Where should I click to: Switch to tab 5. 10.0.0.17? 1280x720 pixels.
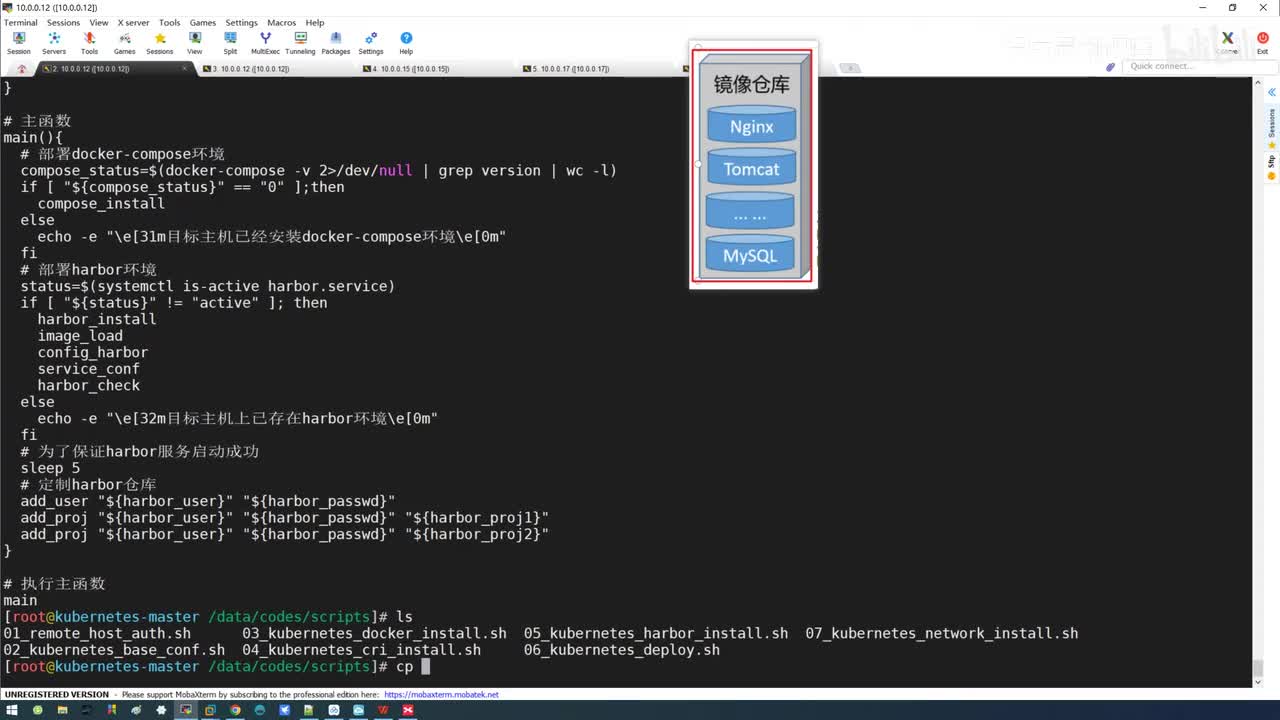tap(597, 69)
